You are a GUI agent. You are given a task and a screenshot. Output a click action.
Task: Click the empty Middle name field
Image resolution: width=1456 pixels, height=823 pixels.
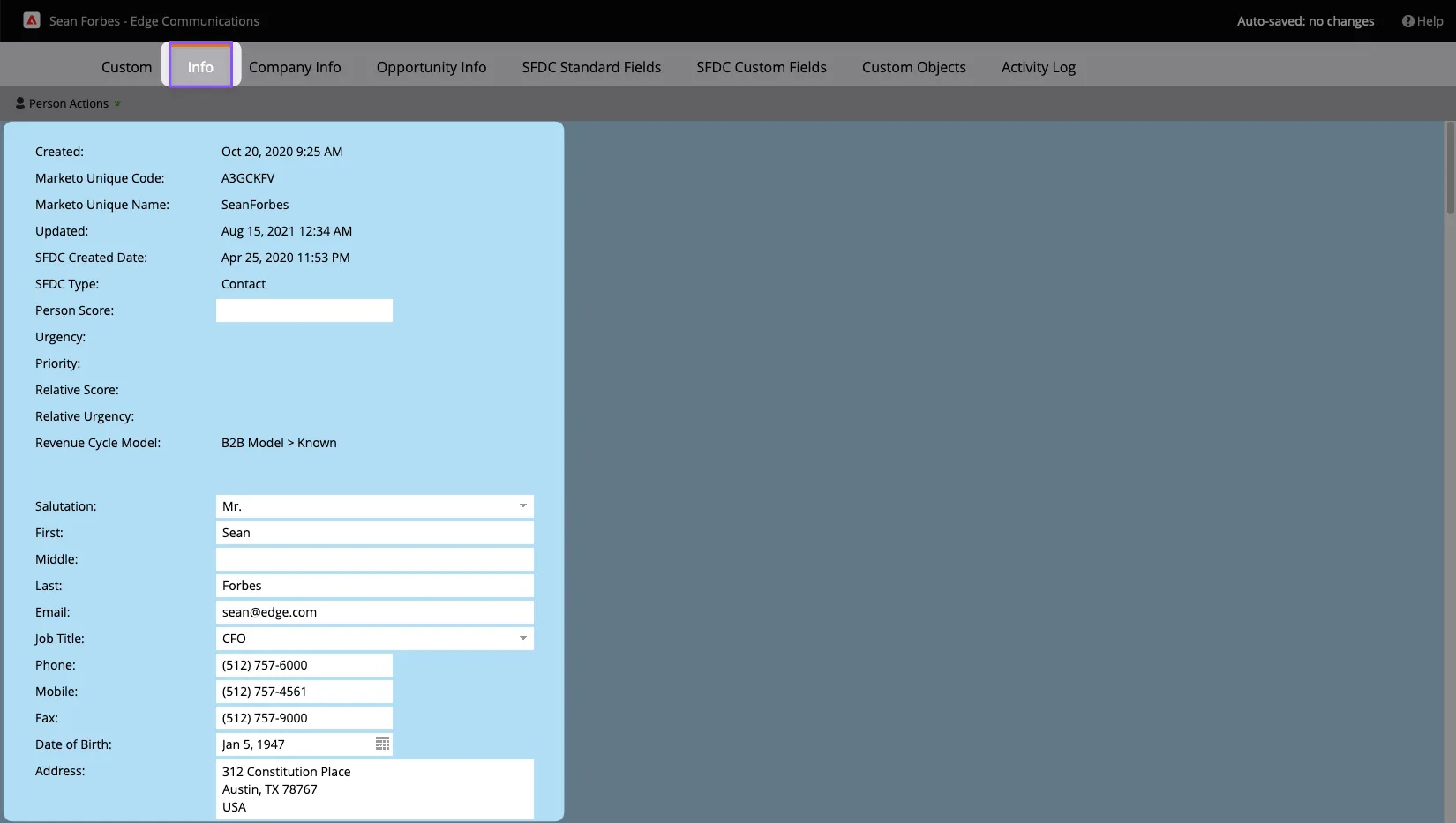[x=375, y=559]
